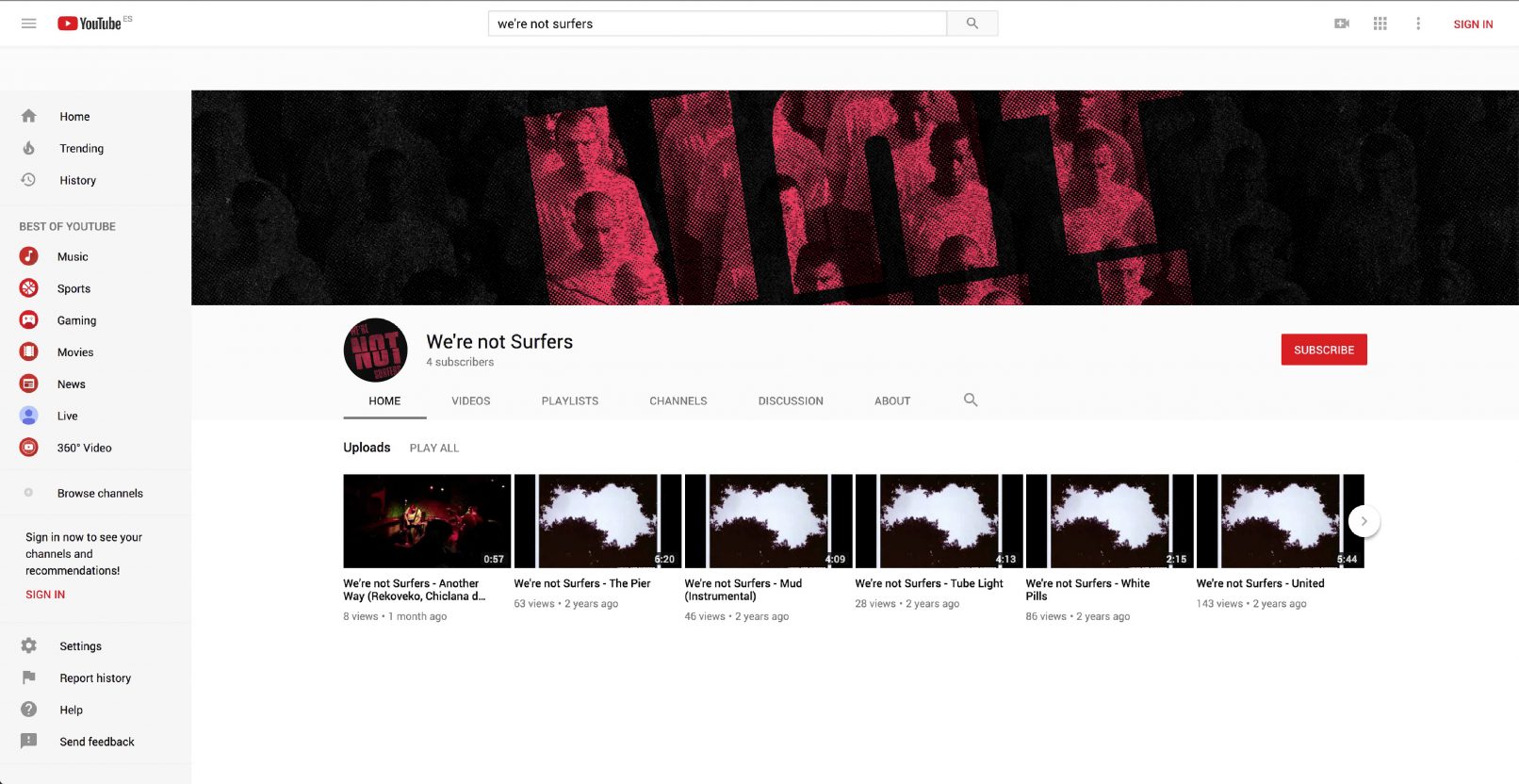Open the upload video camera icon

[1342, 24]
